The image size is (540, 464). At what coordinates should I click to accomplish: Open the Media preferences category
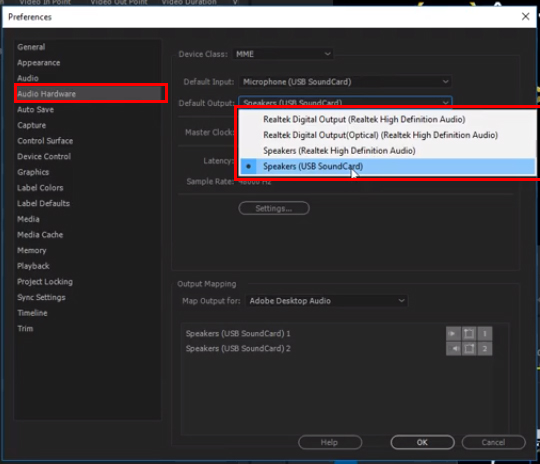coord(28,219)
